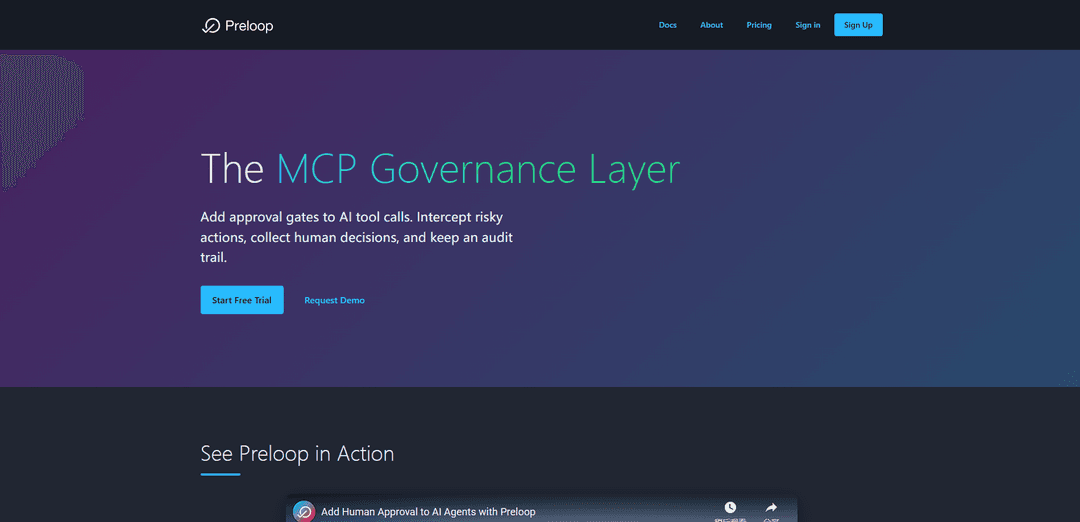Follow the Request Demo link
The image size is (1080, 522).
tap(334, 300)
